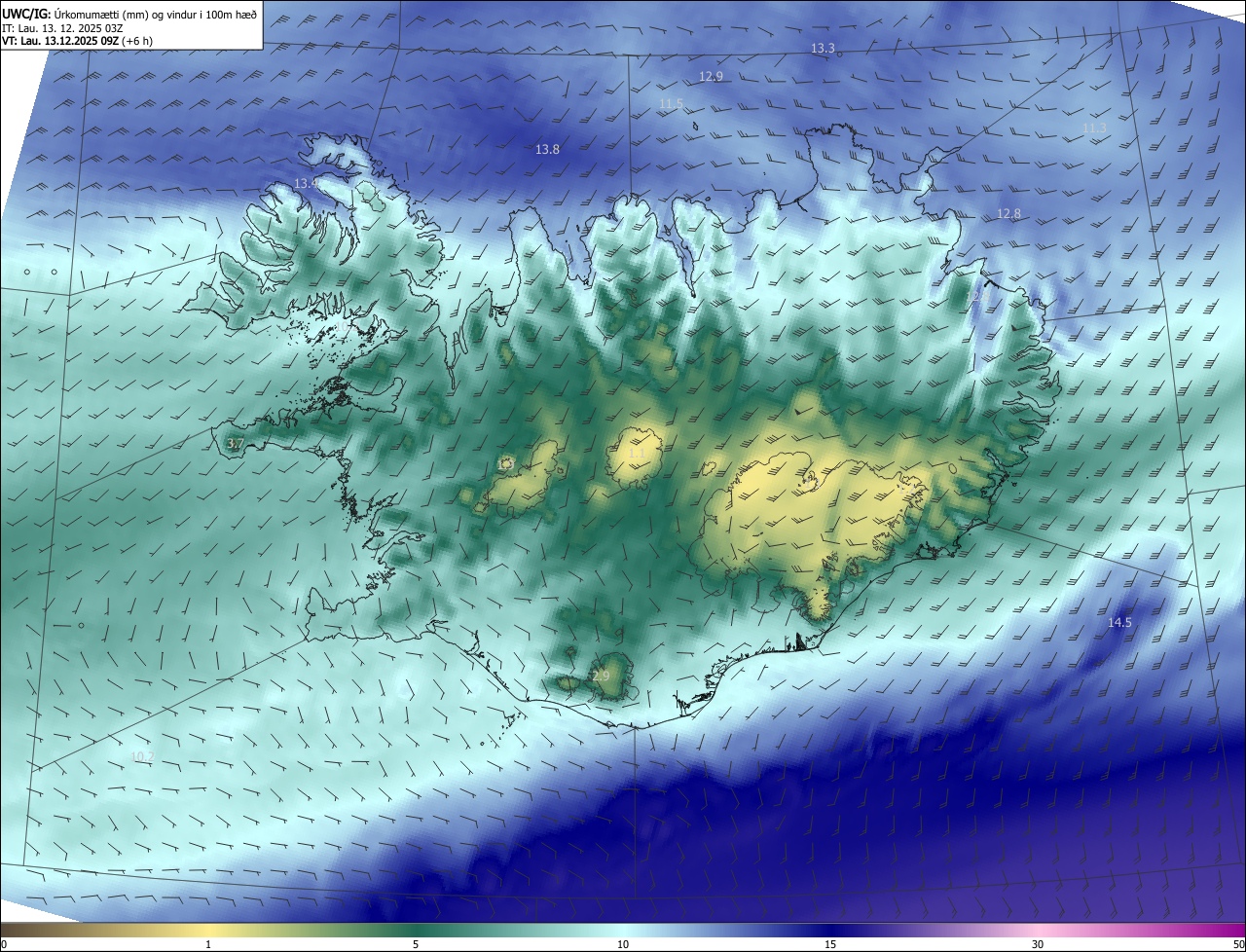Click the color scale tick label 30
This screenshot has height=952, width=1246.
click(x=1038, y=945)
